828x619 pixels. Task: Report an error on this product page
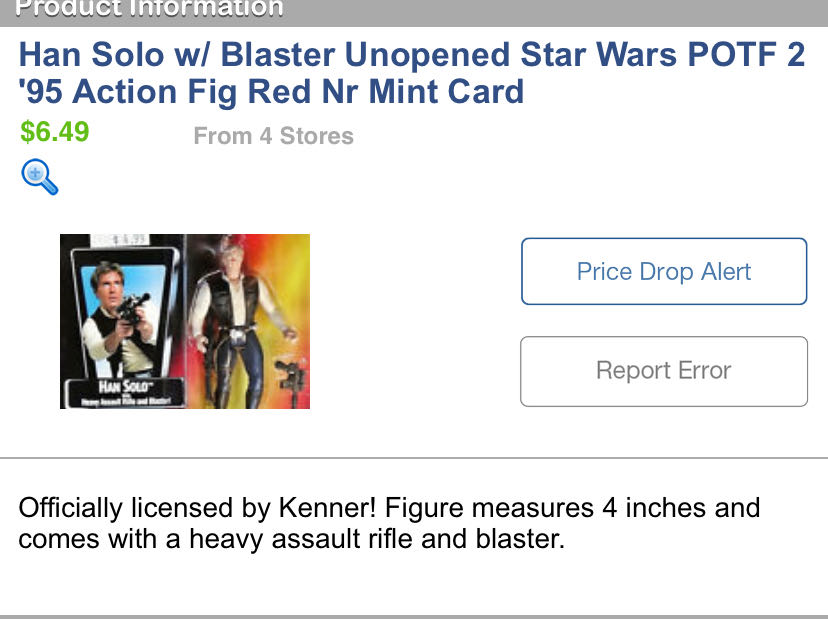point(663,371)
